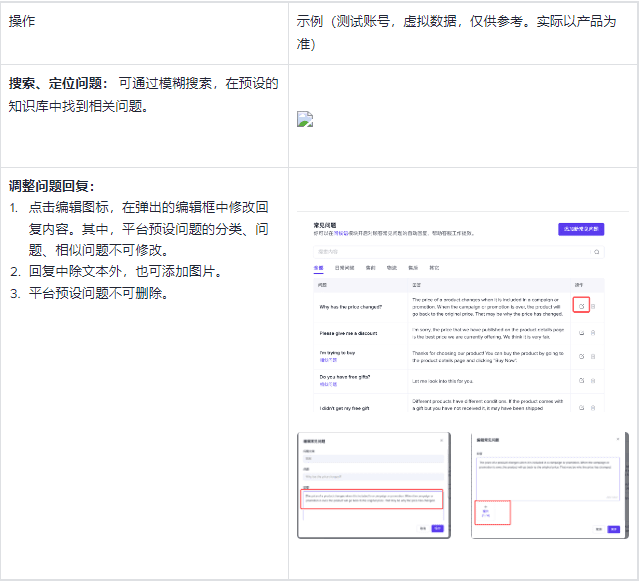
Task: Open similar questions link under 'I'm trying to buy'
Action: pyautogui.click(x=328, y=360)
